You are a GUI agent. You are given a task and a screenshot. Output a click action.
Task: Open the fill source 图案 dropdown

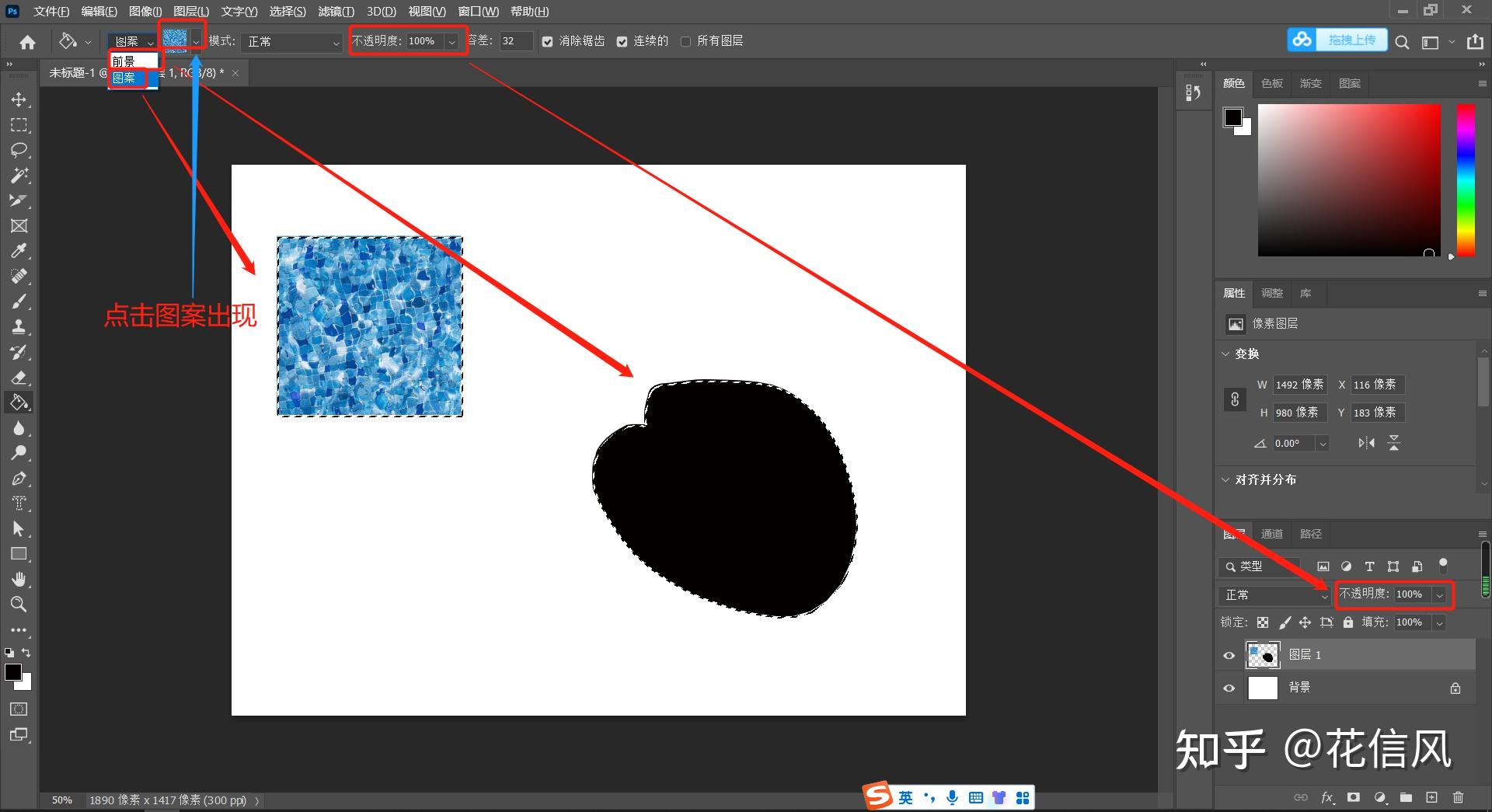click(134, 42)
